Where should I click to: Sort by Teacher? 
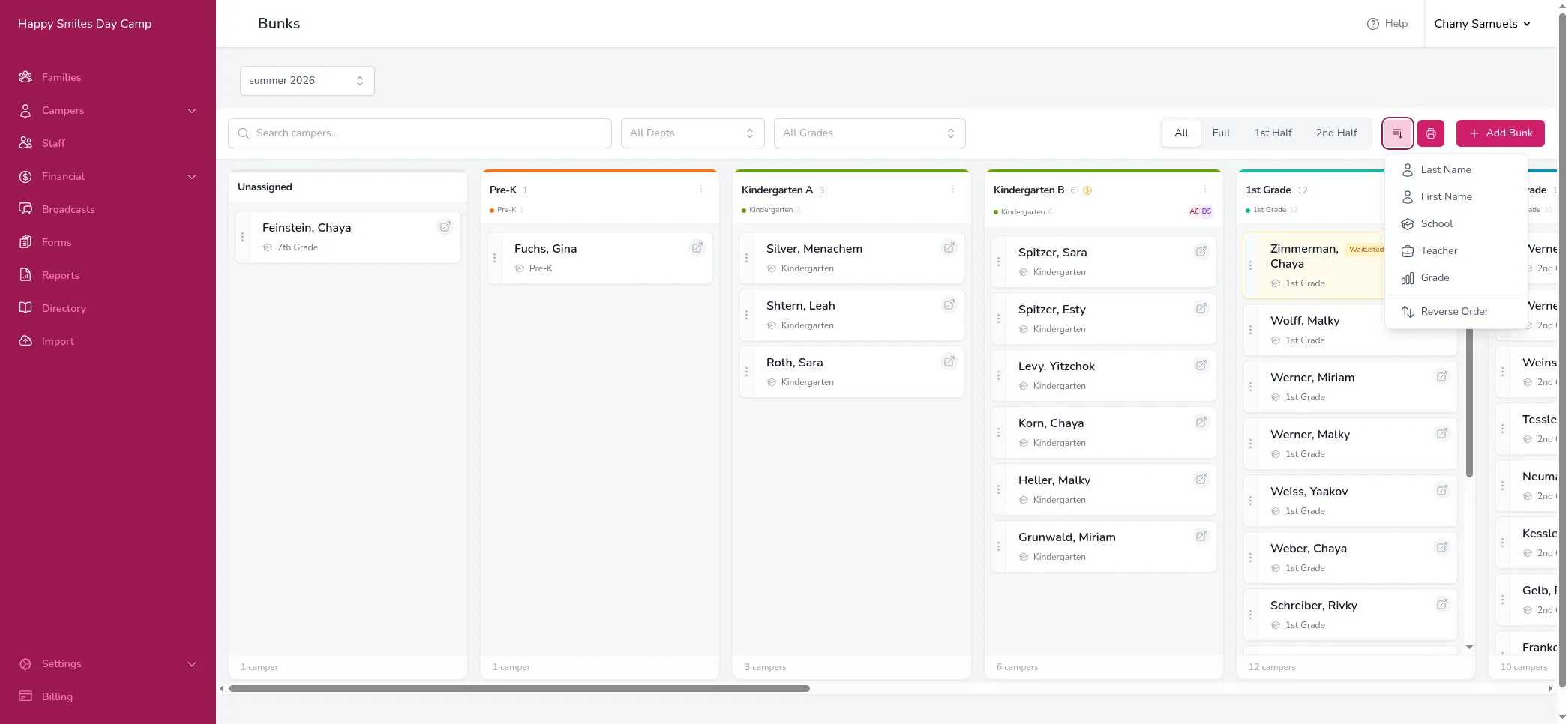(x=1456, y=251)
